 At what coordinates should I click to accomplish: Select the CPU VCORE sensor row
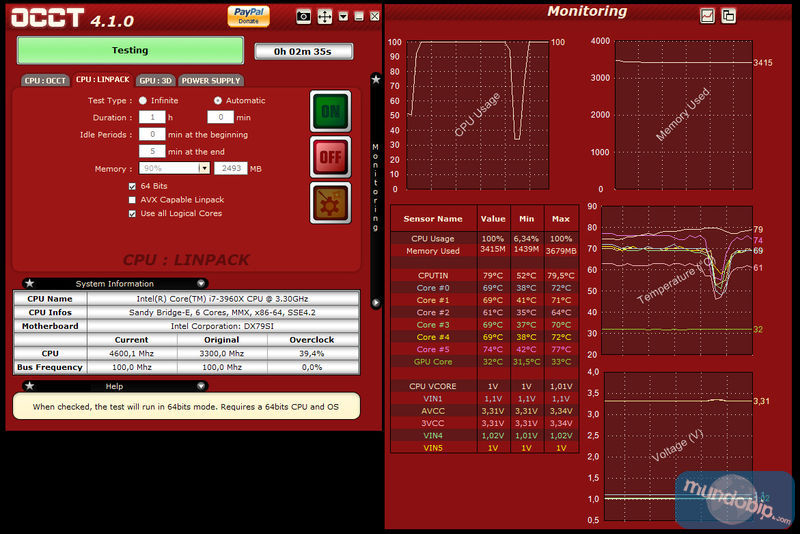point(485,386)
